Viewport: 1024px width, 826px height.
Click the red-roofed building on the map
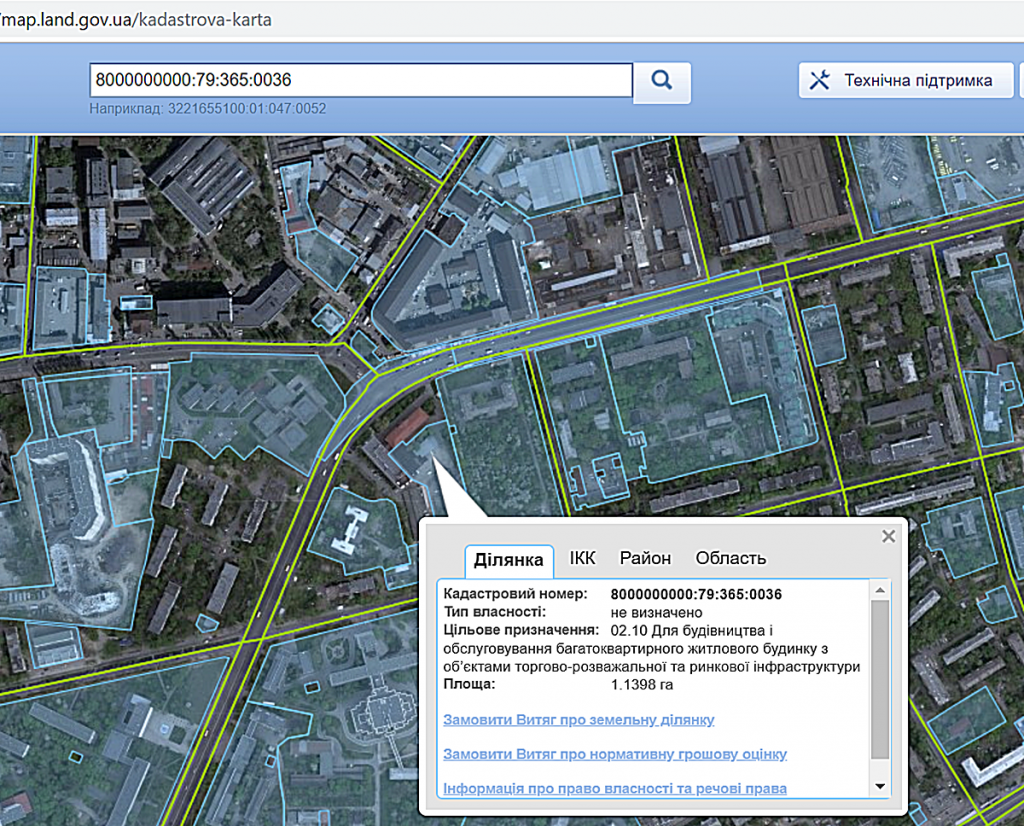(x=407, y=427)
